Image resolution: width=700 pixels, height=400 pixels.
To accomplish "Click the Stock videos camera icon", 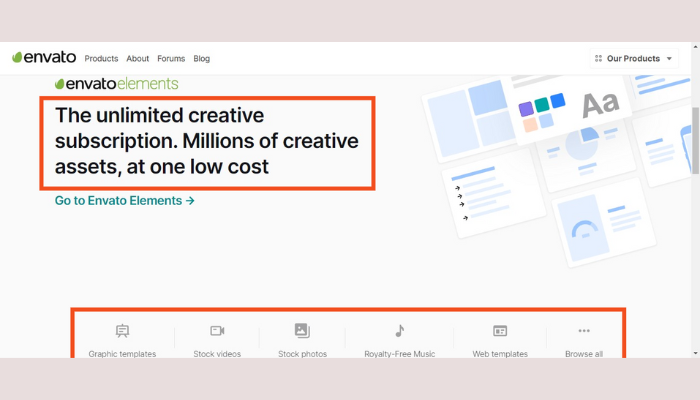I will point(217,331).
